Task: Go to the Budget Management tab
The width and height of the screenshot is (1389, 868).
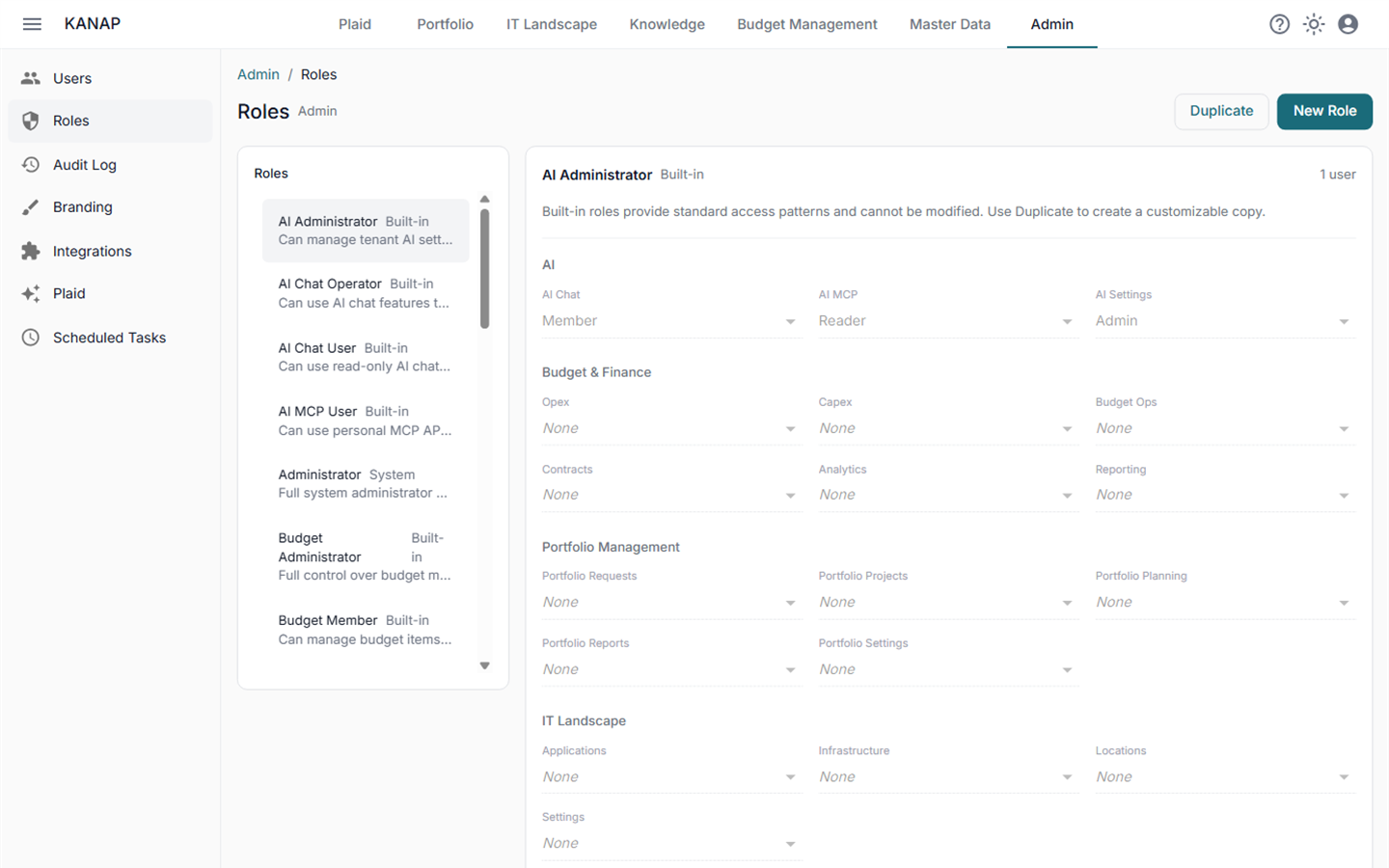Action: pyautogui.click(x=807, y=24)
